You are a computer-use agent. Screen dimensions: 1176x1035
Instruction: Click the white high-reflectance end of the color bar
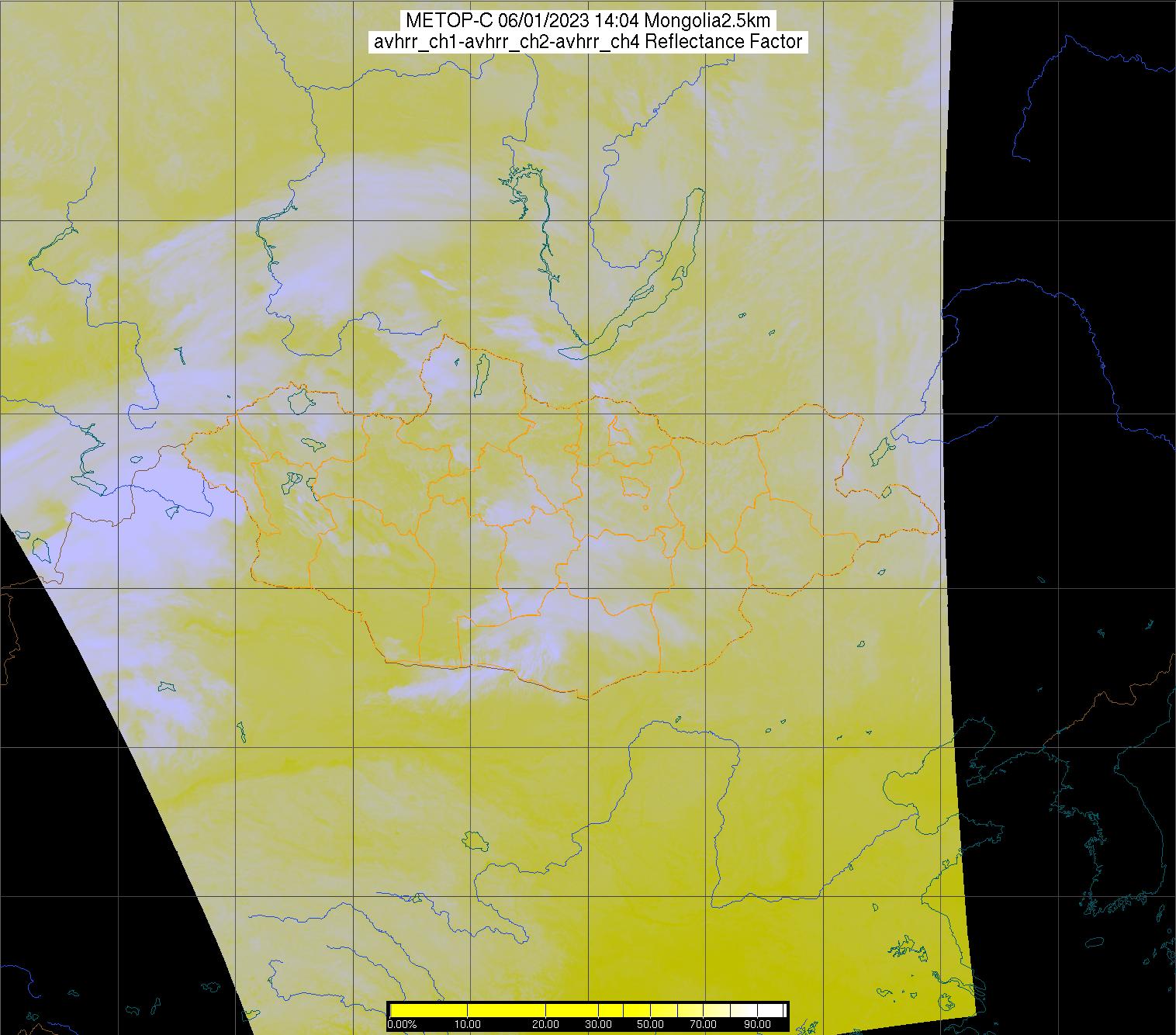(773, 1010)
